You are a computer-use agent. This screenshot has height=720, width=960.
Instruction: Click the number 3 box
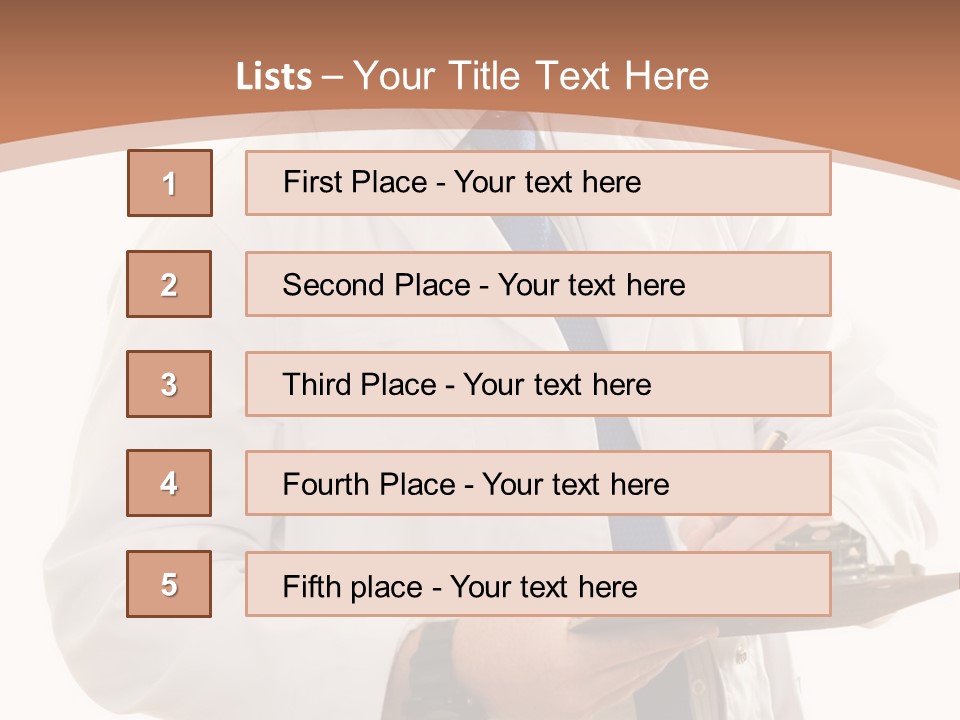coord(169,384)
